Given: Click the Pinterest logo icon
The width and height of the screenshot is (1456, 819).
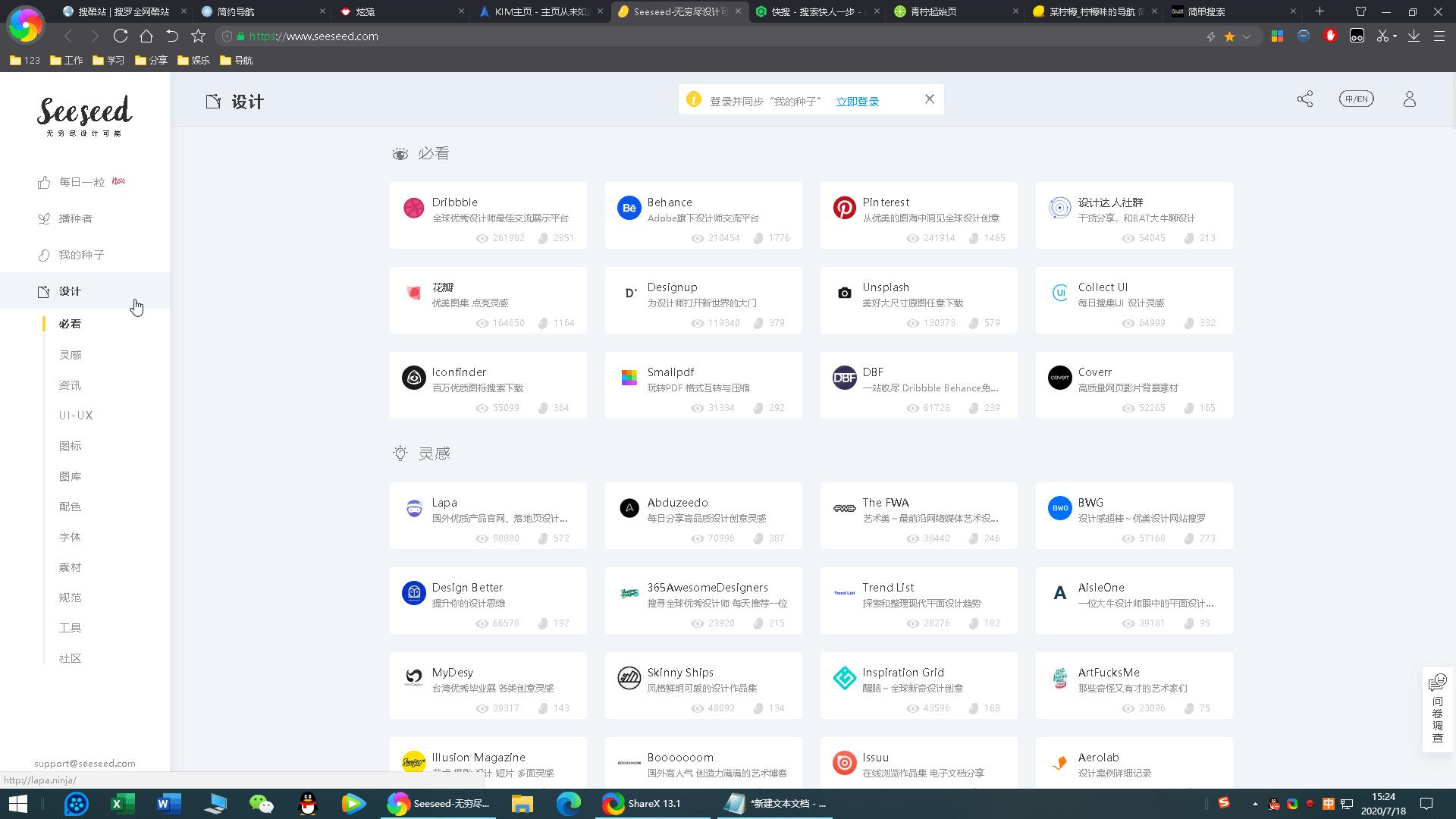Looking at the screenshot, I should pos(844,208).
